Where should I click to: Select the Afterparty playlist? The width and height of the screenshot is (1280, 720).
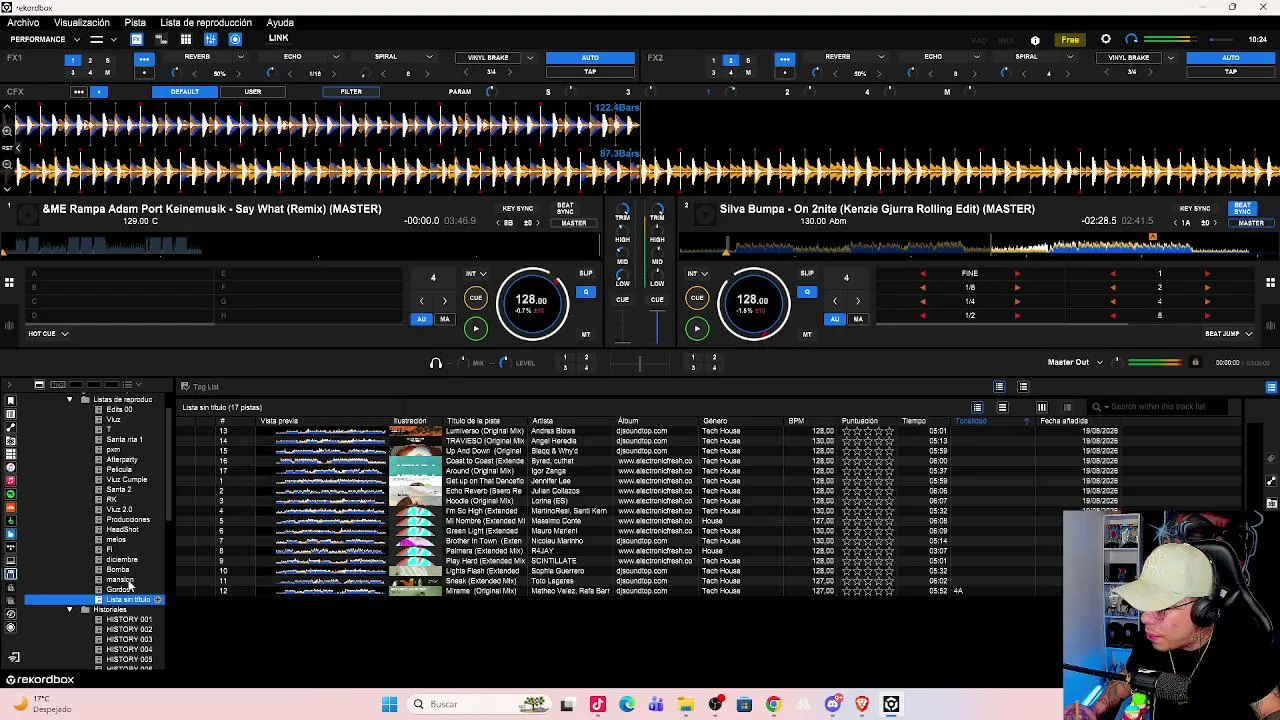(122, 460)
